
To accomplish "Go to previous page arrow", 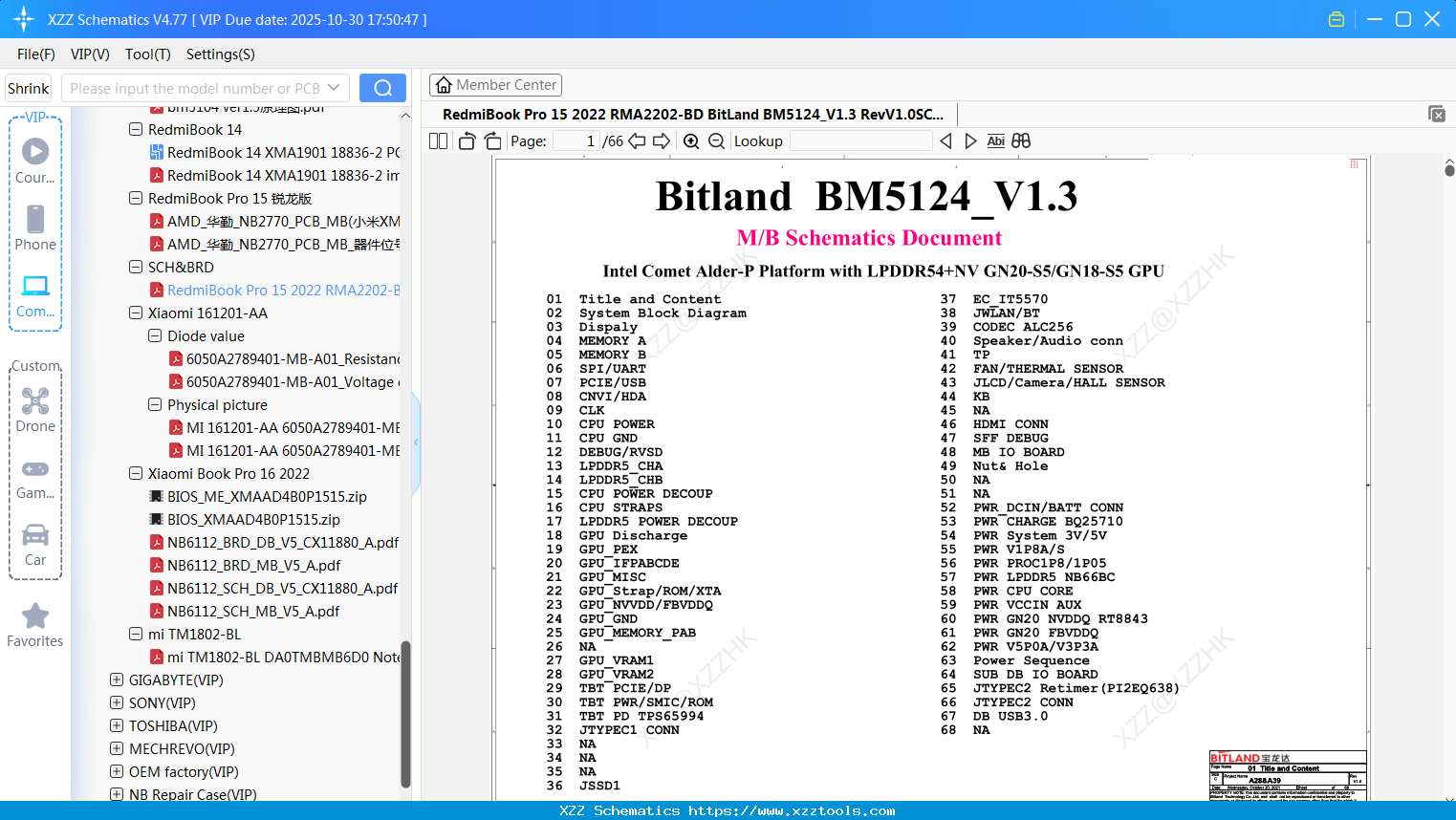I will pos(637,141).
